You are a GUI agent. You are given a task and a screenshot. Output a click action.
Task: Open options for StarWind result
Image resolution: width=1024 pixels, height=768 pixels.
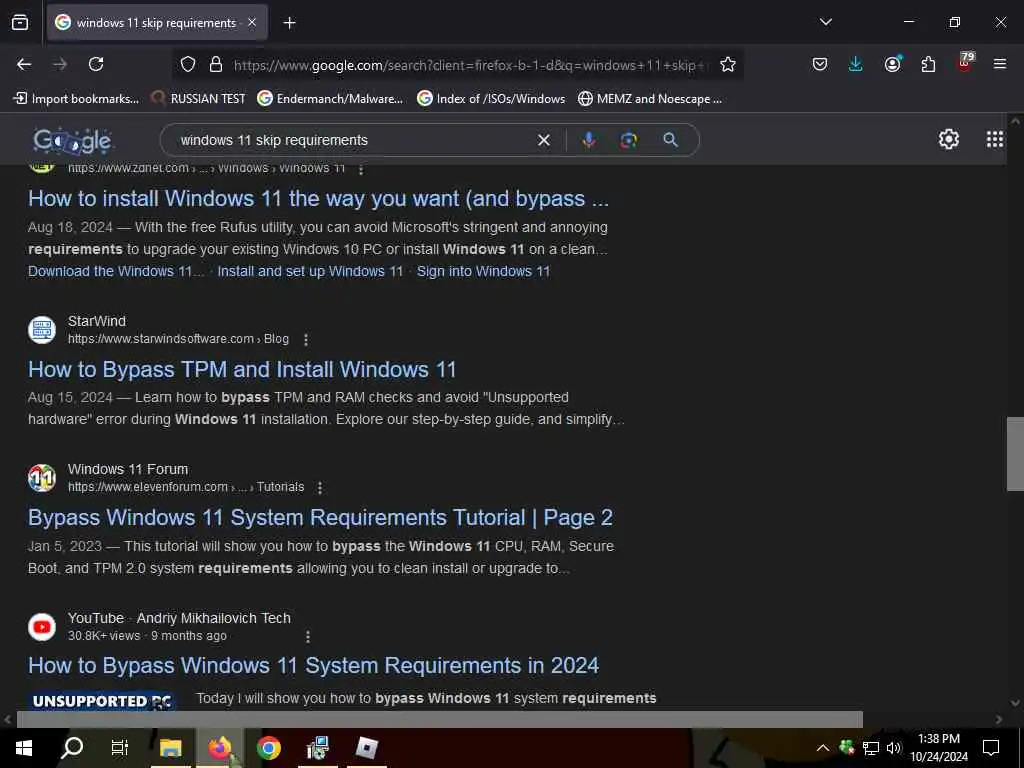[306, 340]
